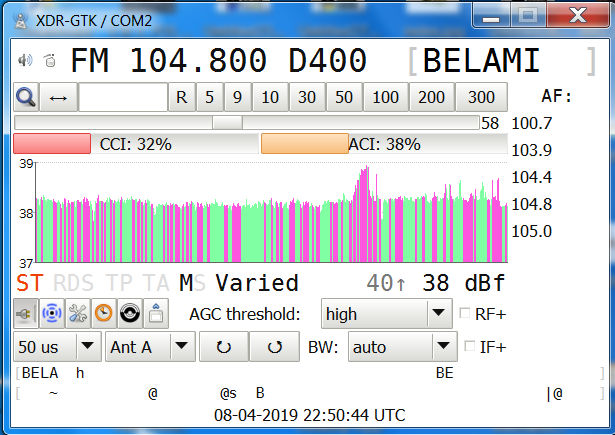Image resolution: width=615 pixels, height=435 pixels.
Task: Select the 100 kHz step button
Action: (x=385, y=97)
